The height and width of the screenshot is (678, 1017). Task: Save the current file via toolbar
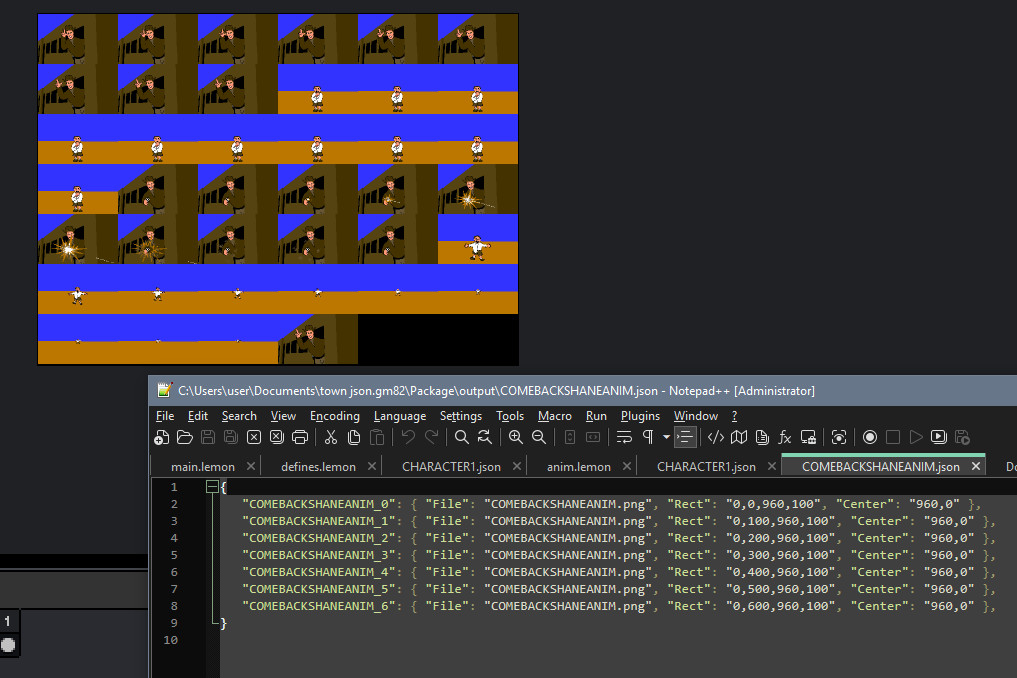(x=207, y=437)
